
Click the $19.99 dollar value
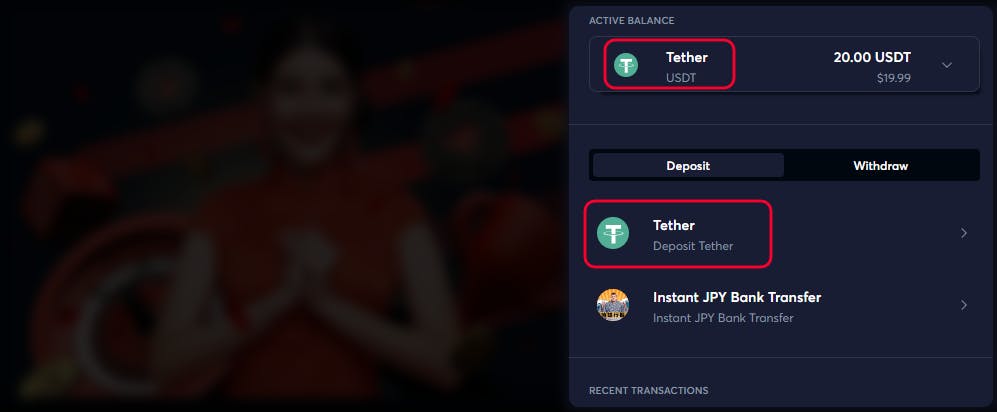893,78
